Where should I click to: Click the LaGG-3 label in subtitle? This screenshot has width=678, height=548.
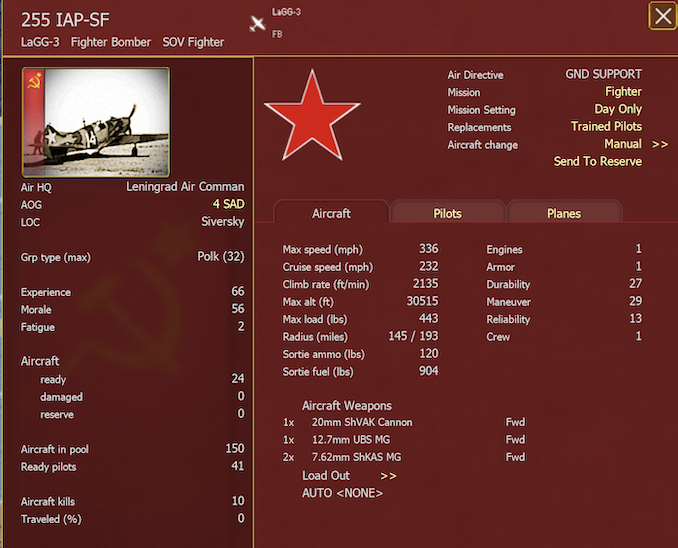(x=40, y=42)
